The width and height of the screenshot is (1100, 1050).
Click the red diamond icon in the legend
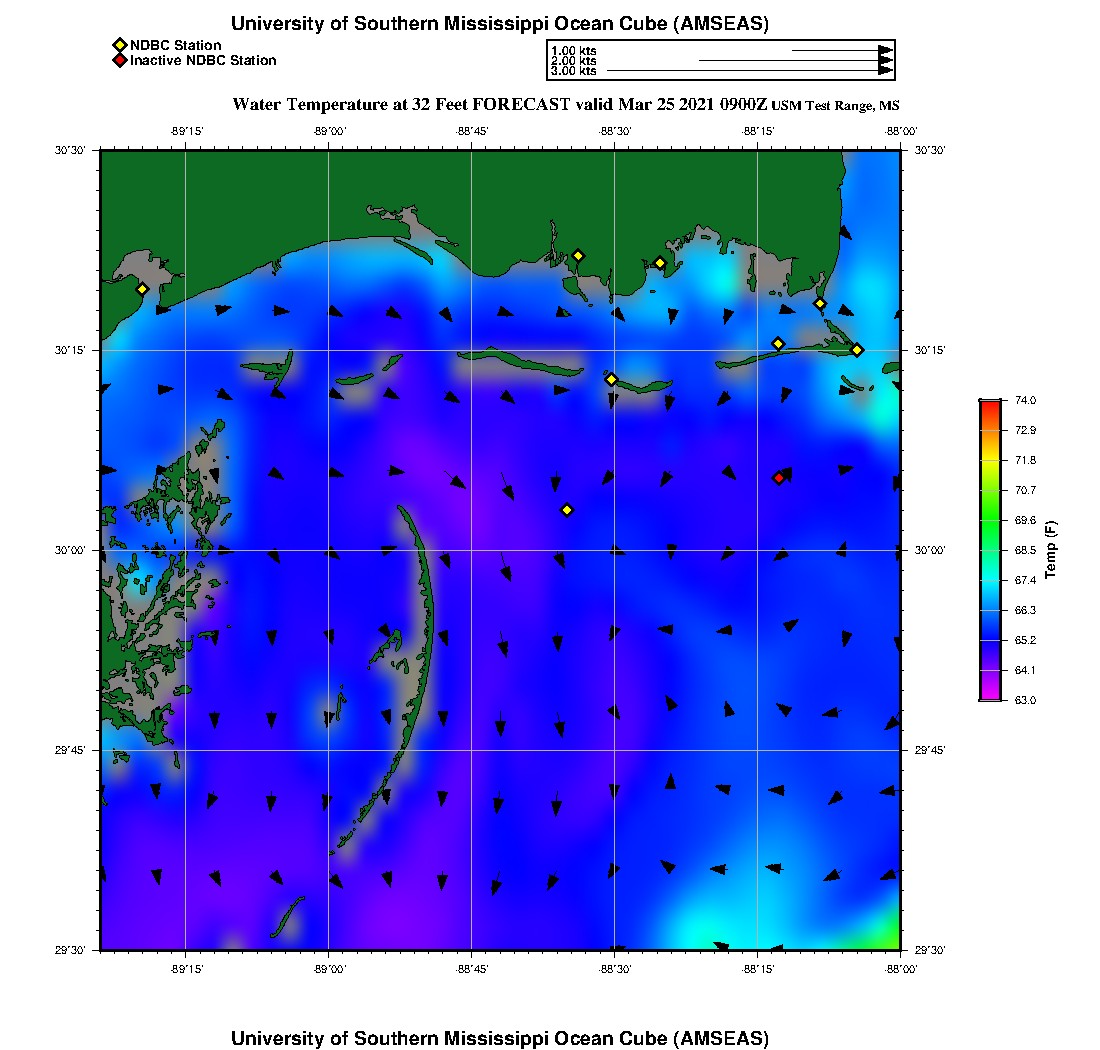coord(120,60)
